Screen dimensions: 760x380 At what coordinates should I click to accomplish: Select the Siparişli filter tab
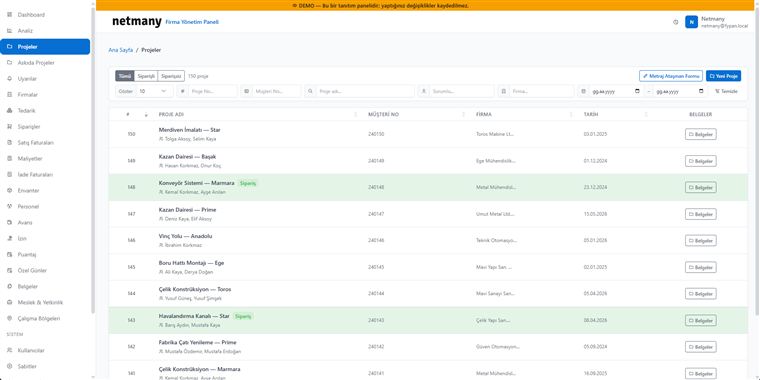coord(146,76)
